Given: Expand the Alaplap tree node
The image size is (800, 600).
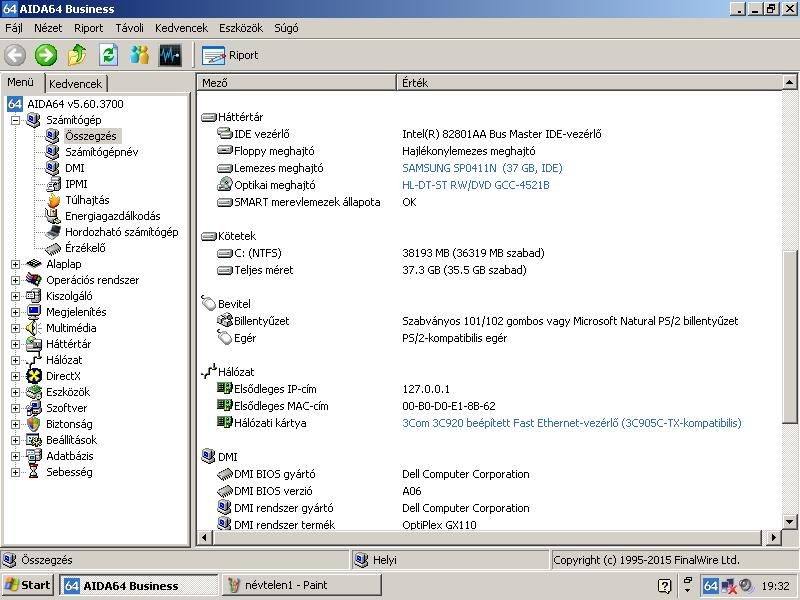Looking at the screenshot, I should (x=15, y=264).
